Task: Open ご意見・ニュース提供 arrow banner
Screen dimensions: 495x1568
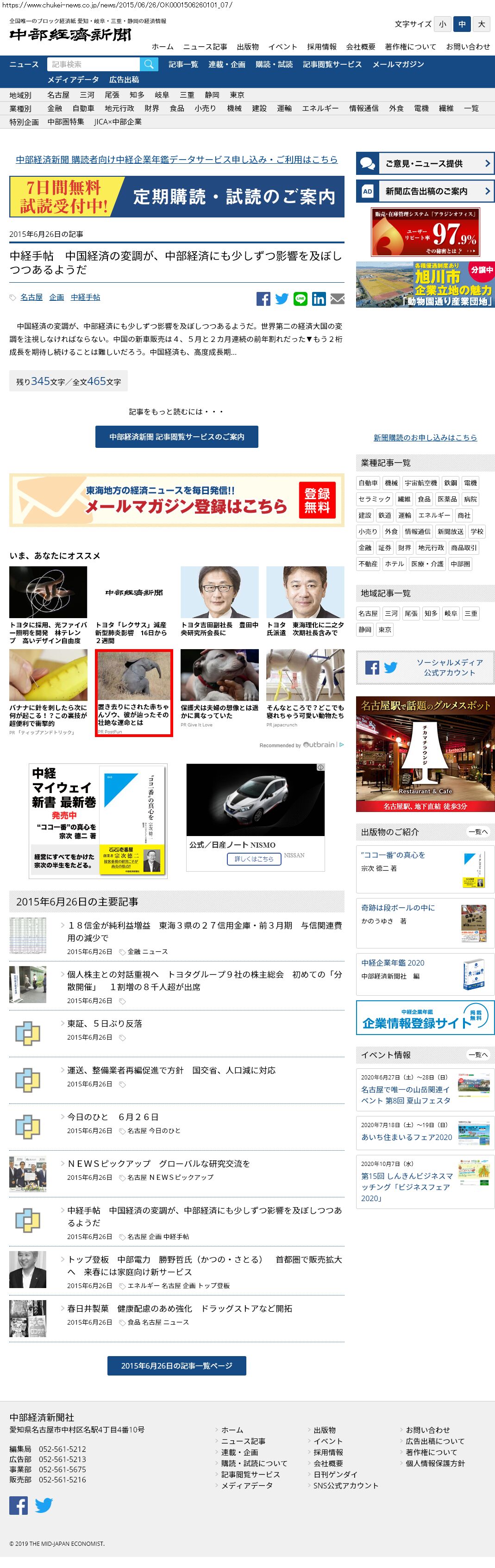Action: [425, 163]
